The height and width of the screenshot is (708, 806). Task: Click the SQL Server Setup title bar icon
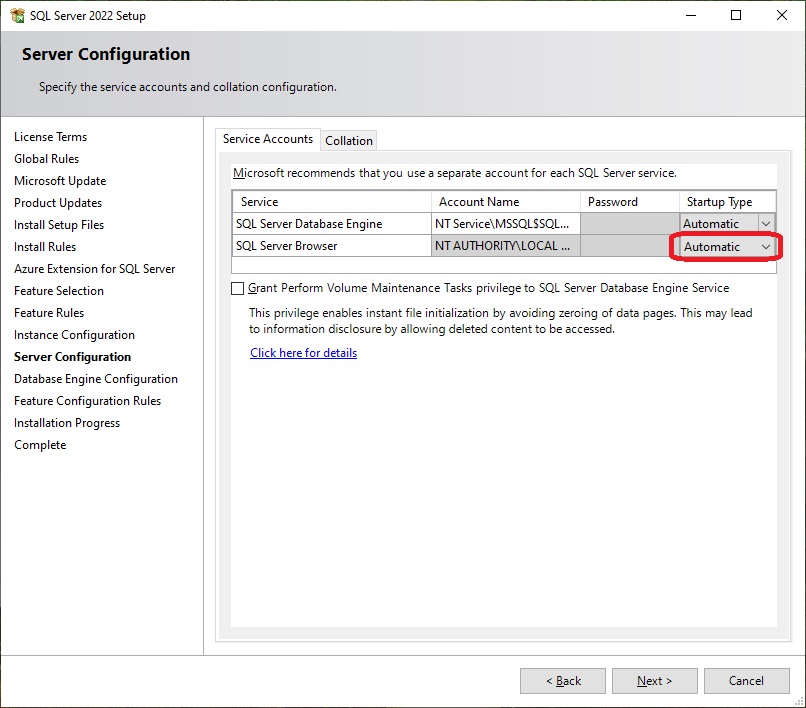[x=16, y=15]
